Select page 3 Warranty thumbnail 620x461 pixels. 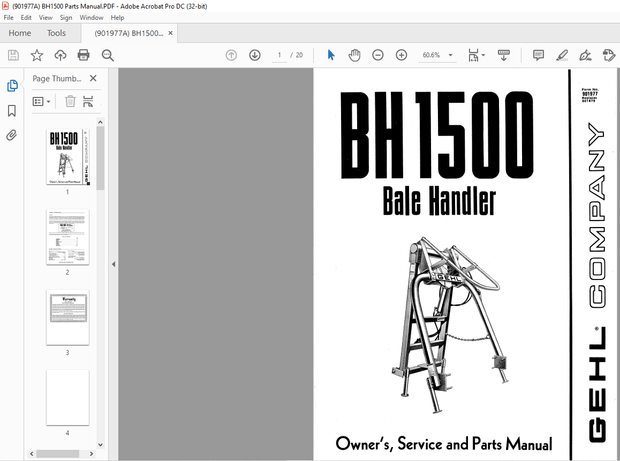pyautogui.click(x=68, y=317)
